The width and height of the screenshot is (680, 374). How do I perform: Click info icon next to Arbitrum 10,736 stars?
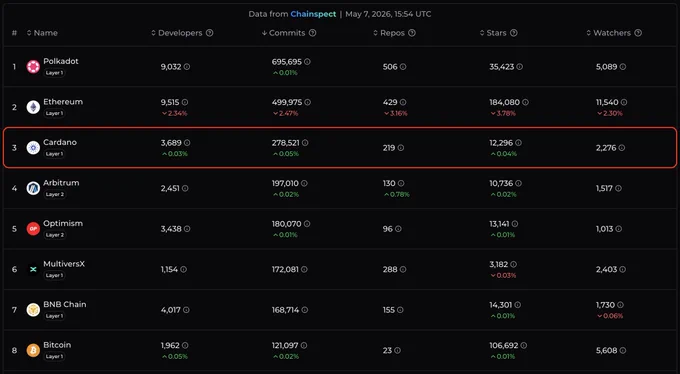pyautogui.click(x=518, y=184)
